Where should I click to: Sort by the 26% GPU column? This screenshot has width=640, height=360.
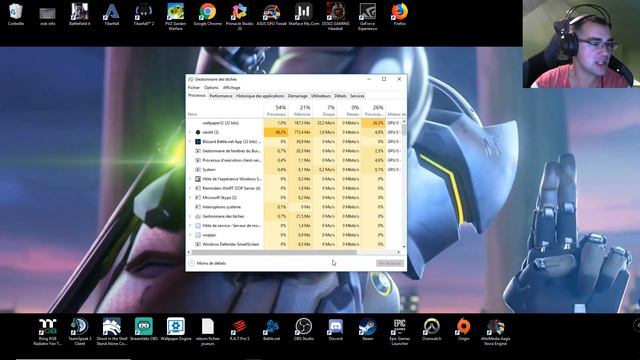click(373, 110)
